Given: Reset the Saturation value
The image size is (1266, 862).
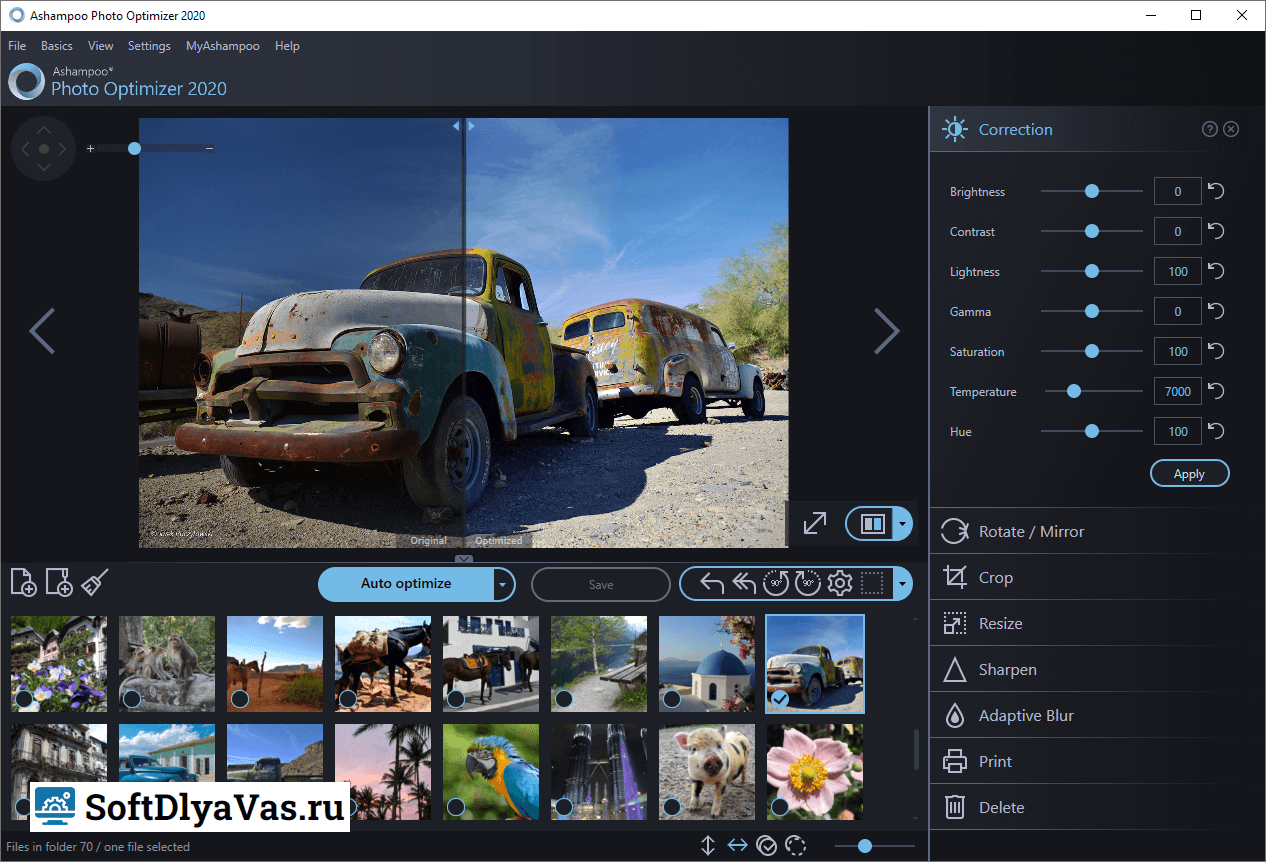Looking at the screenshot, I should pyautogui.click(x=1216, y=351).
